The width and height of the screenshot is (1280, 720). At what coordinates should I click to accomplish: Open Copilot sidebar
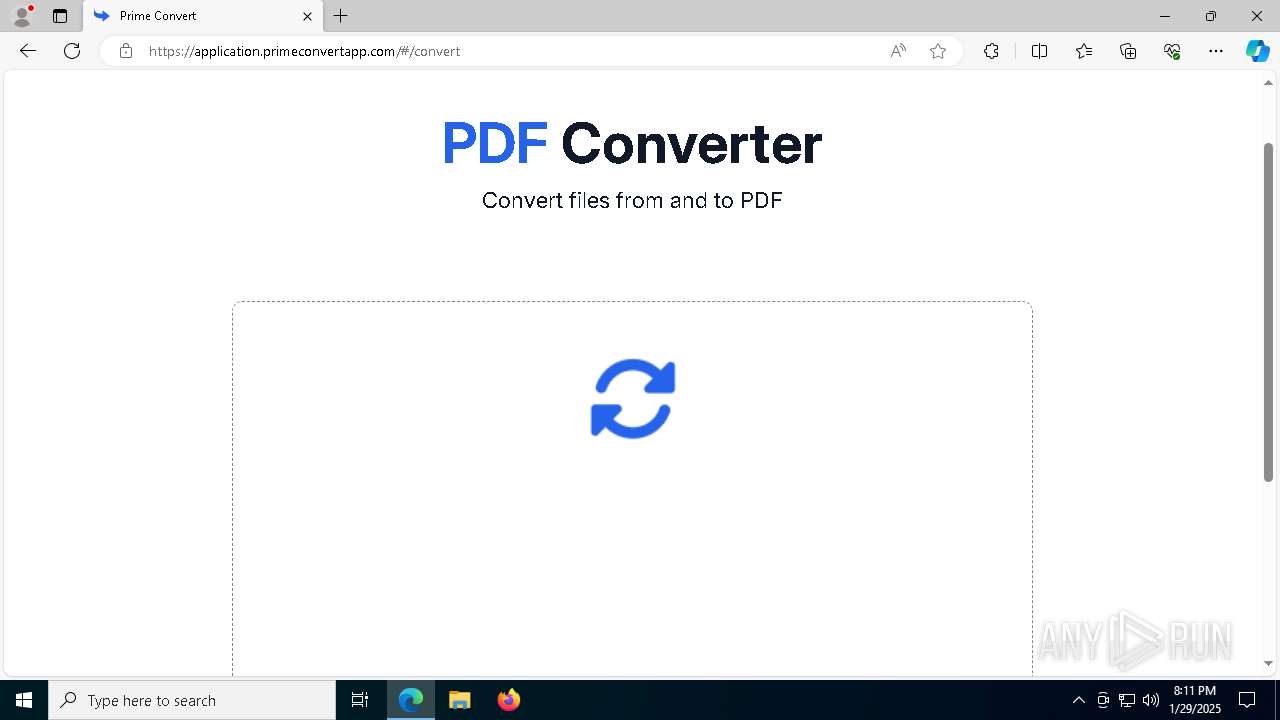[1257, 51]
